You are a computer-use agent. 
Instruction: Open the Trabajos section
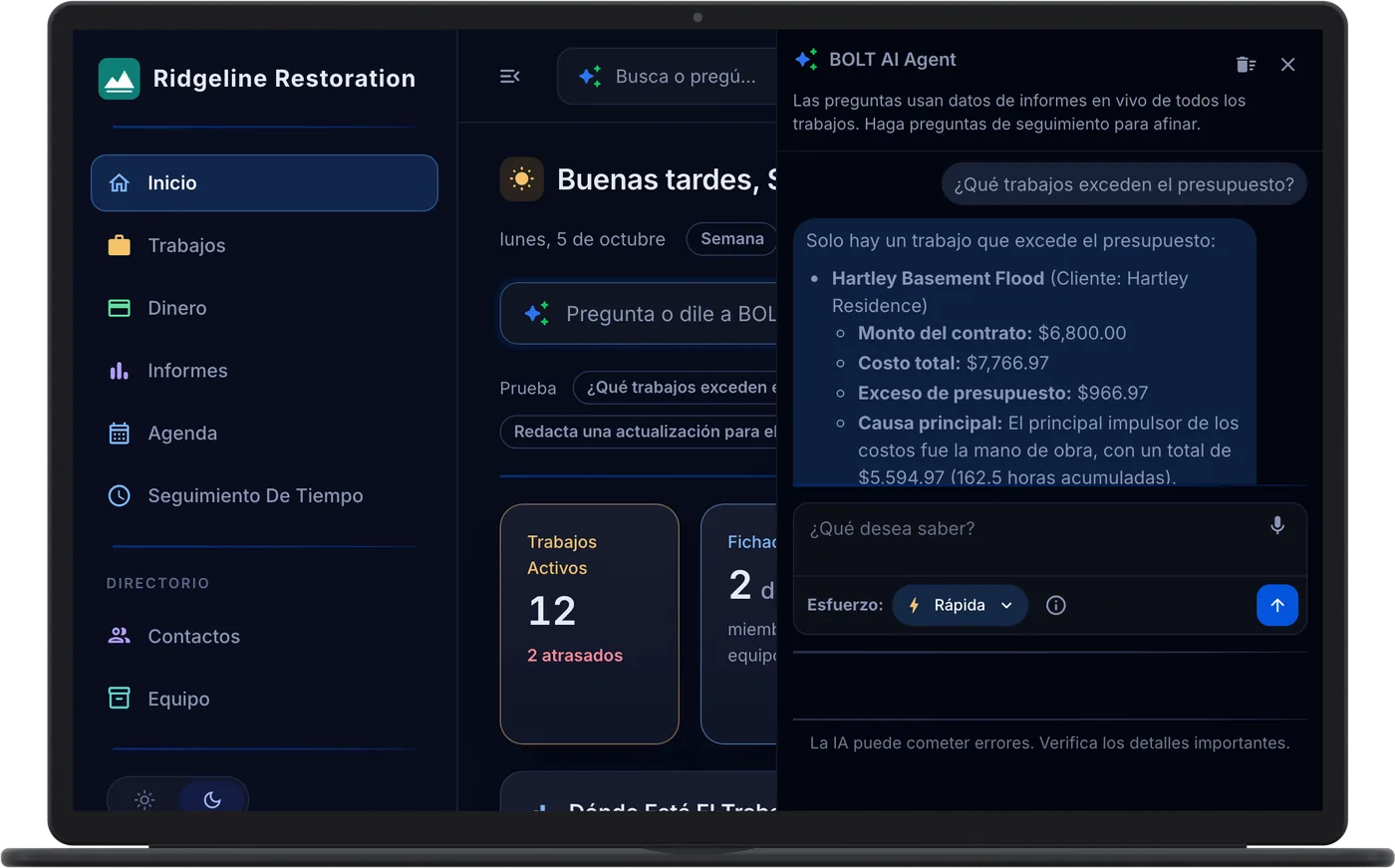click(x=264, y=245)
